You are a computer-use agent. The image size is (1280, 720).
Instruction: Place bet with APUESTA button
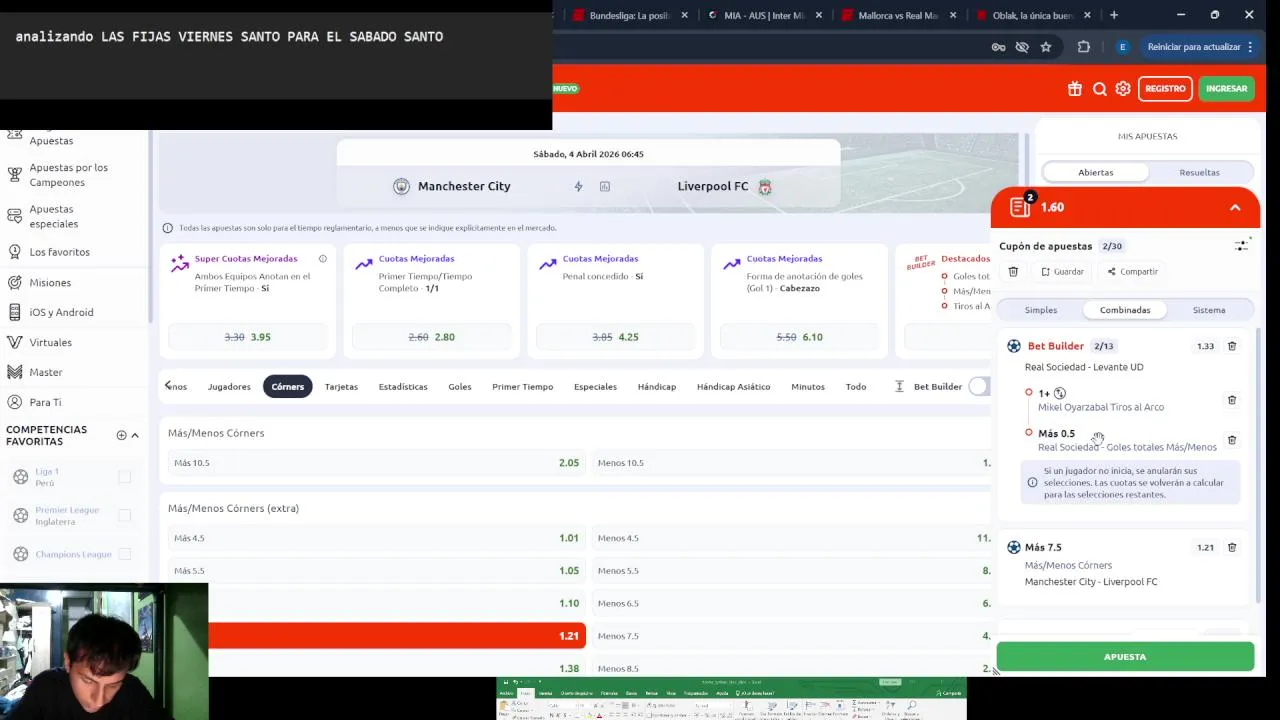[1125, 657]
